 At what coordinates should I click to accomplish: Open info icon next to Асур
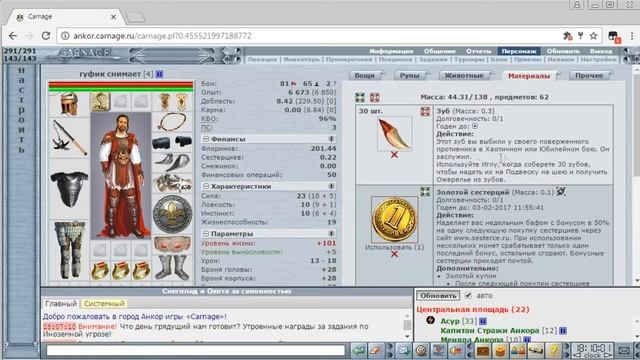(x=483, y=321)
